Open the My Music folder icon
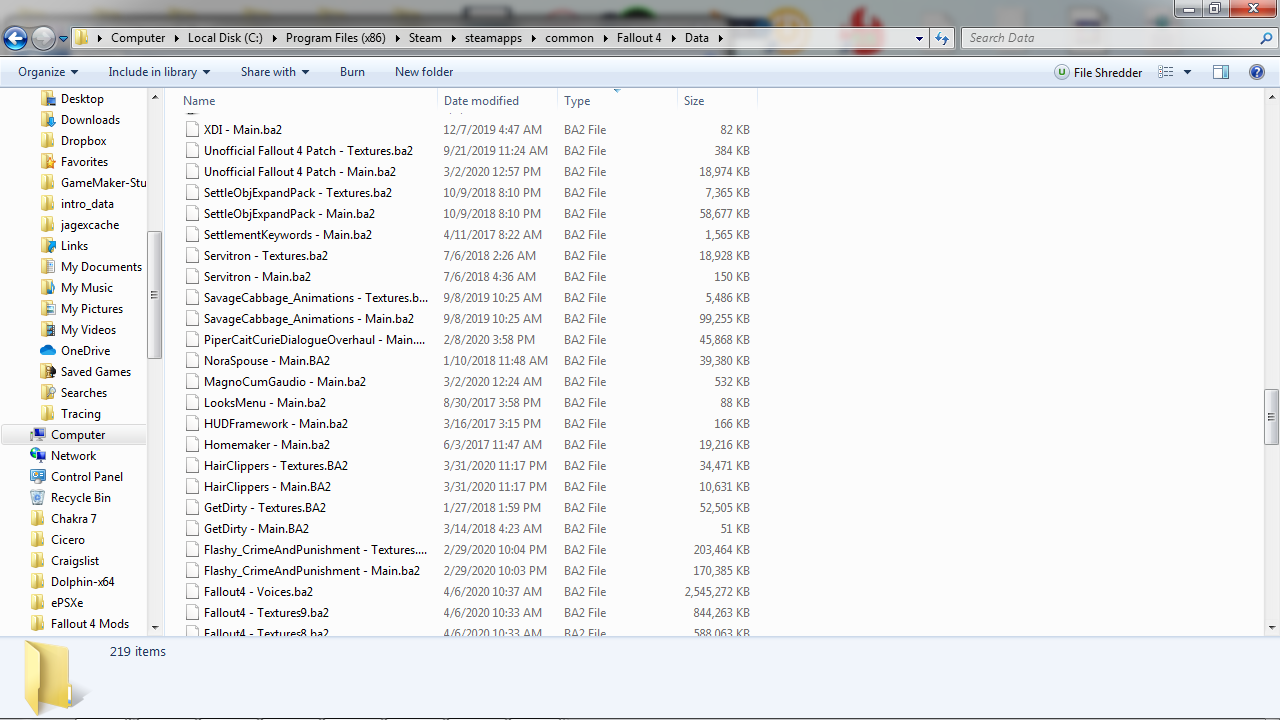Viewport: 1280px width, 720px height. point(47,288)
